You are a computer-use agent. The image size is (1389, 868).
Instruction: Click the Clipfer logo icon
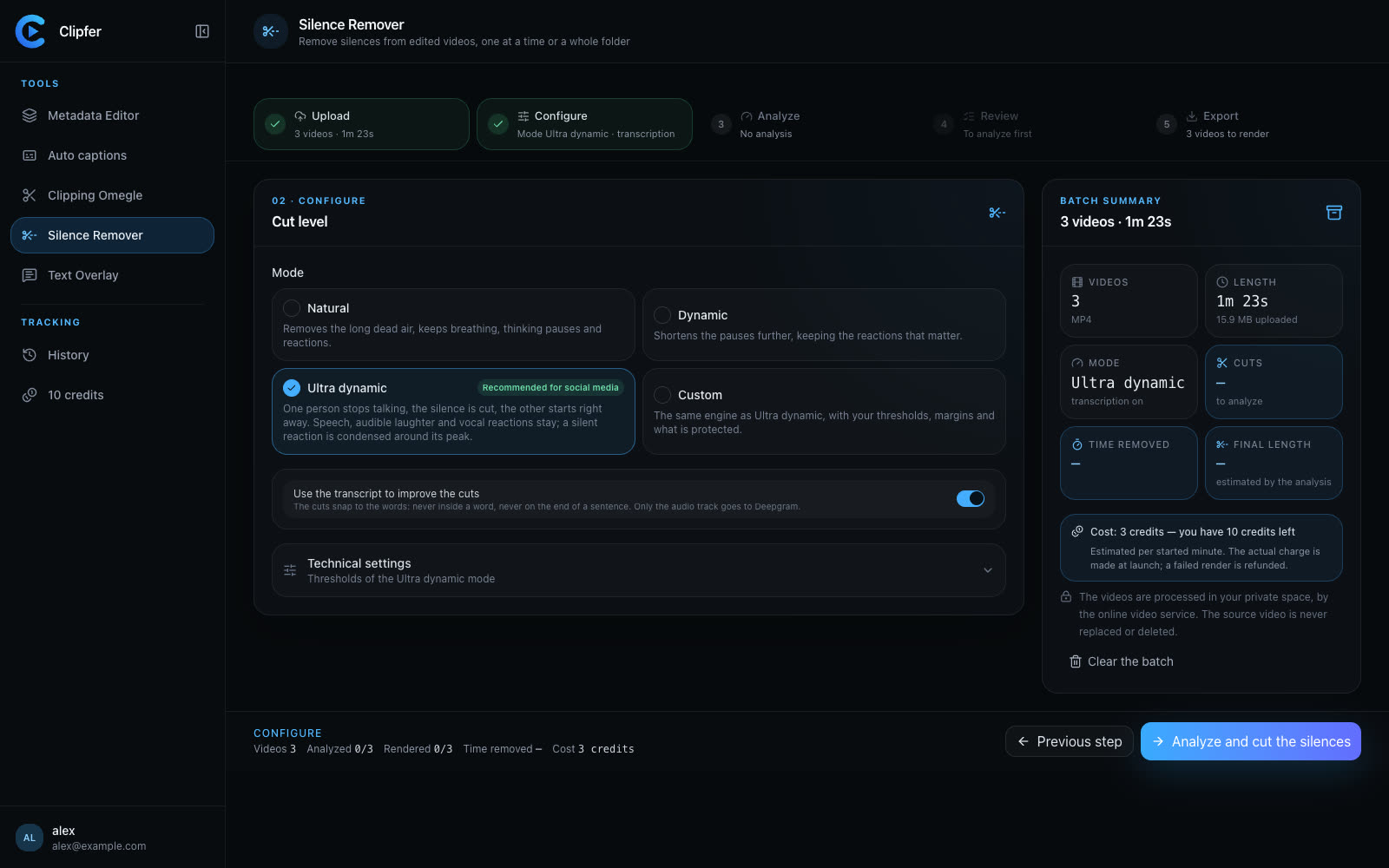click(30, 31)
